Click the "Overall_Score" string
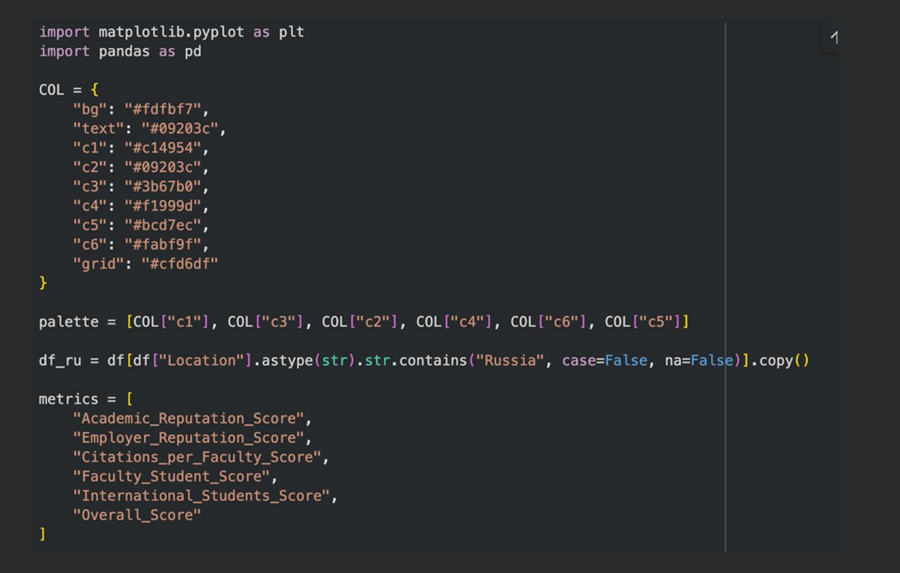The height and width of the screenshot is (573, 900). (137, 515)
